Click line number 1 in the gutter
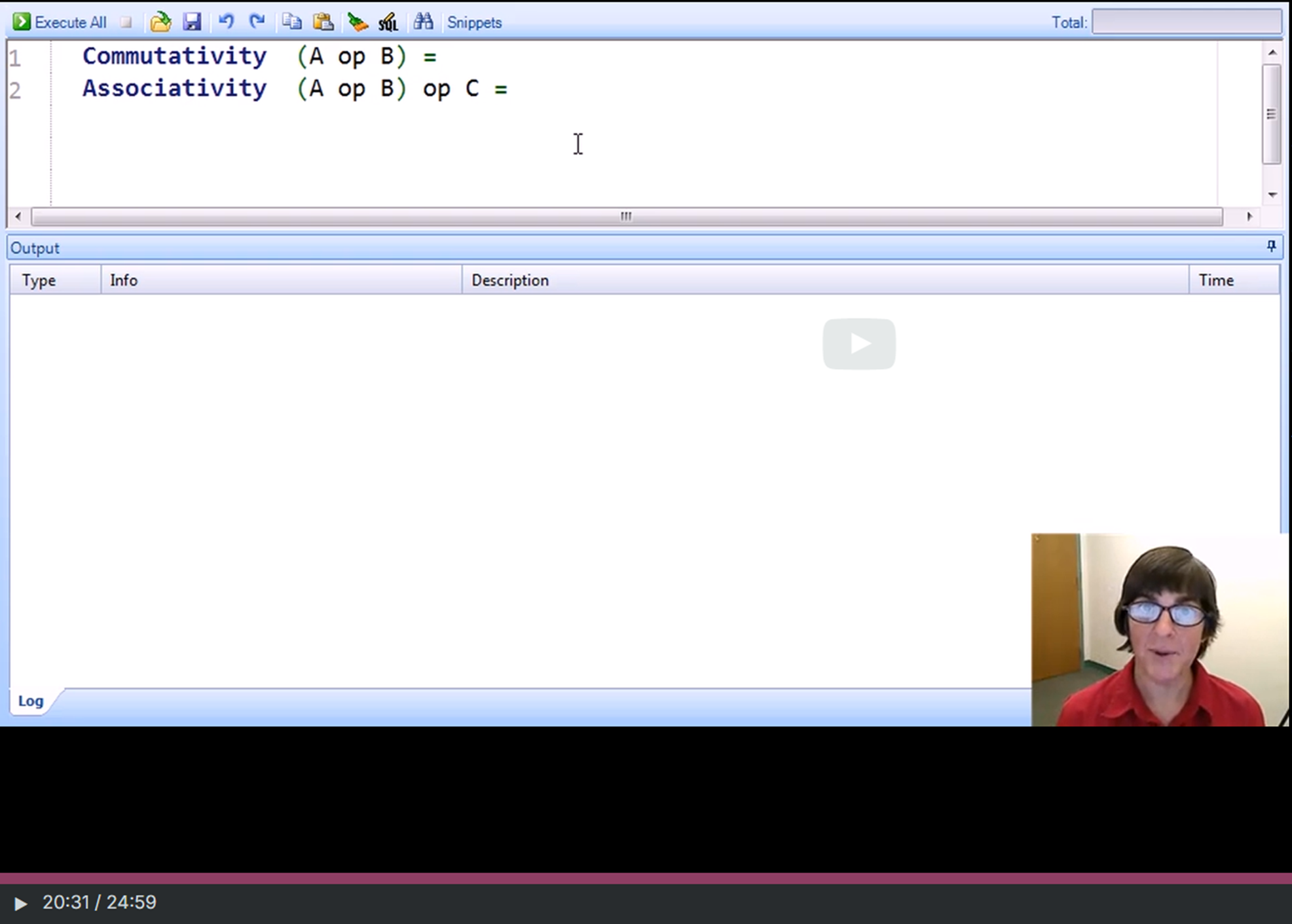 15,58
